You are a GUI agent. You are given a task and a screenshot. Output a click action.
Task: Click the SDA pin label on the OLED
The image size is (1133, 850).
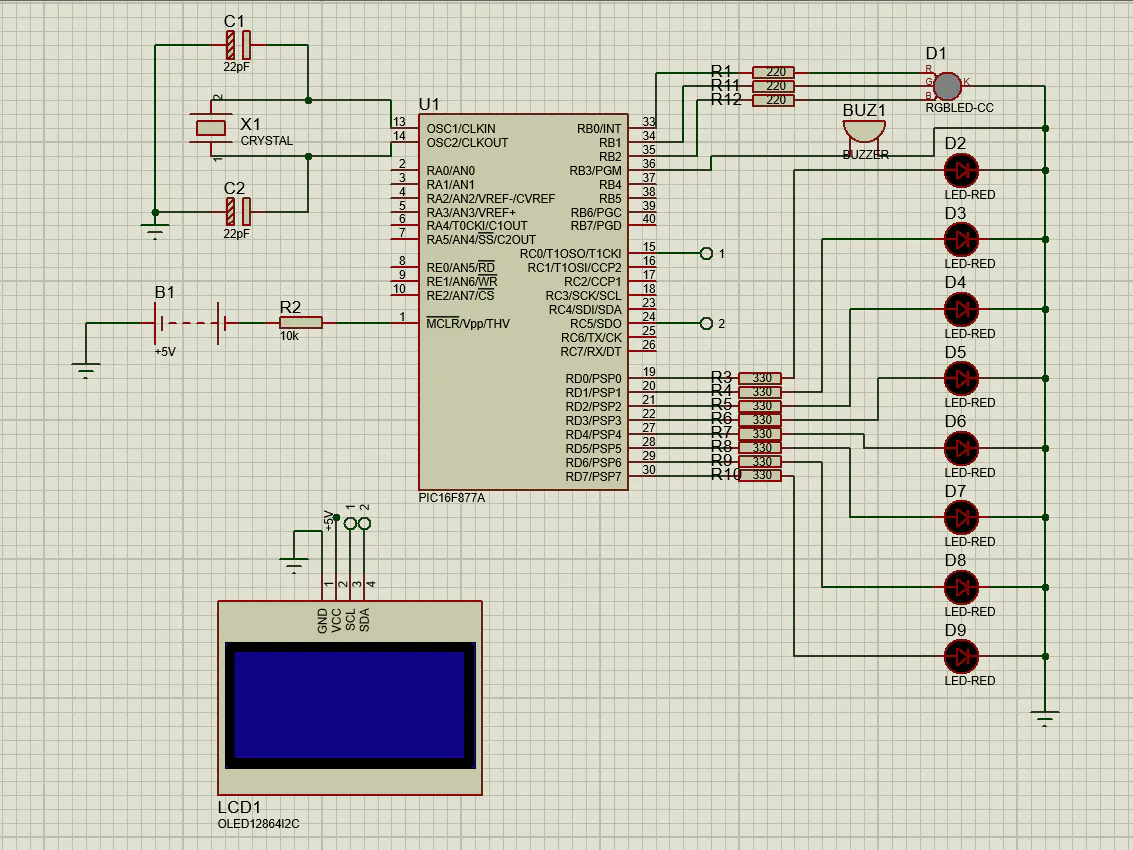tap(364, 620)
